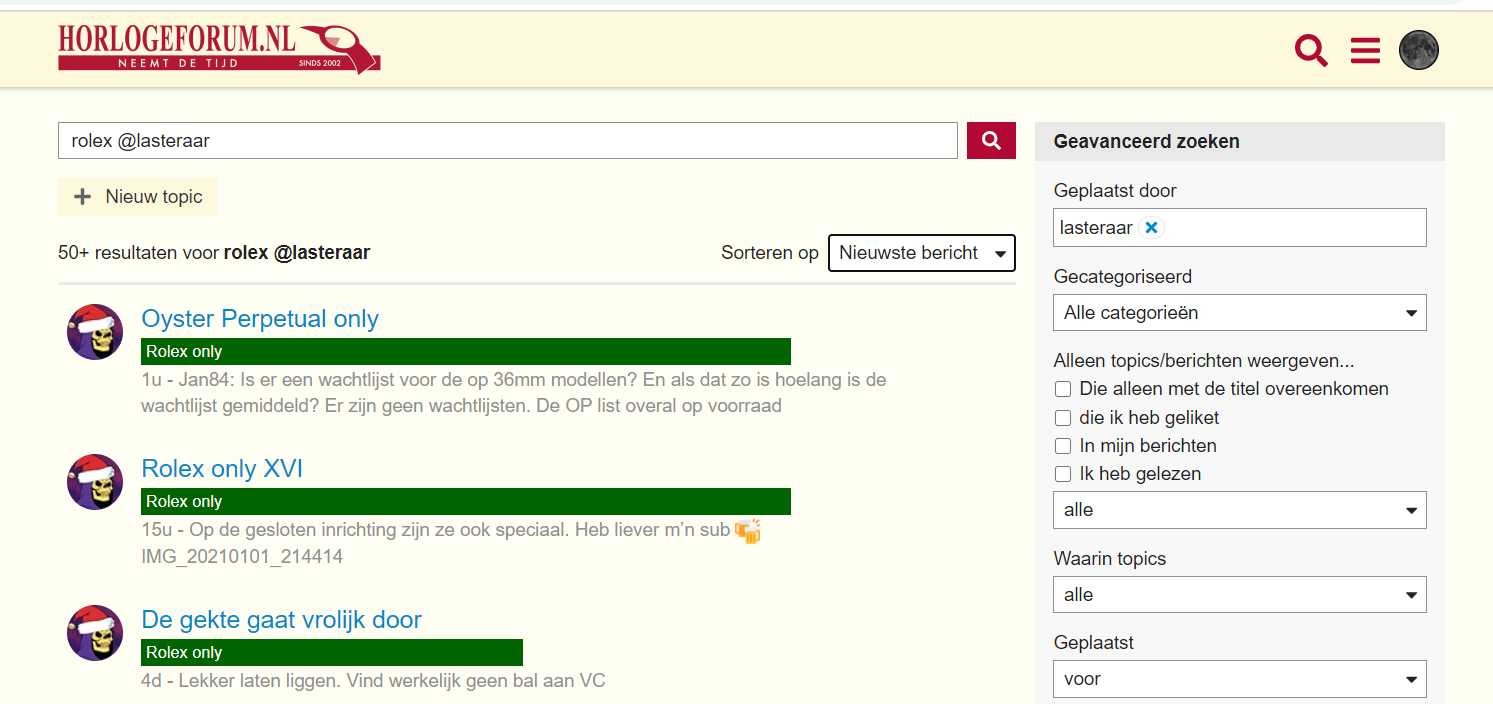Open the 'Waarin topics' dropdown

coord(1240,595)
